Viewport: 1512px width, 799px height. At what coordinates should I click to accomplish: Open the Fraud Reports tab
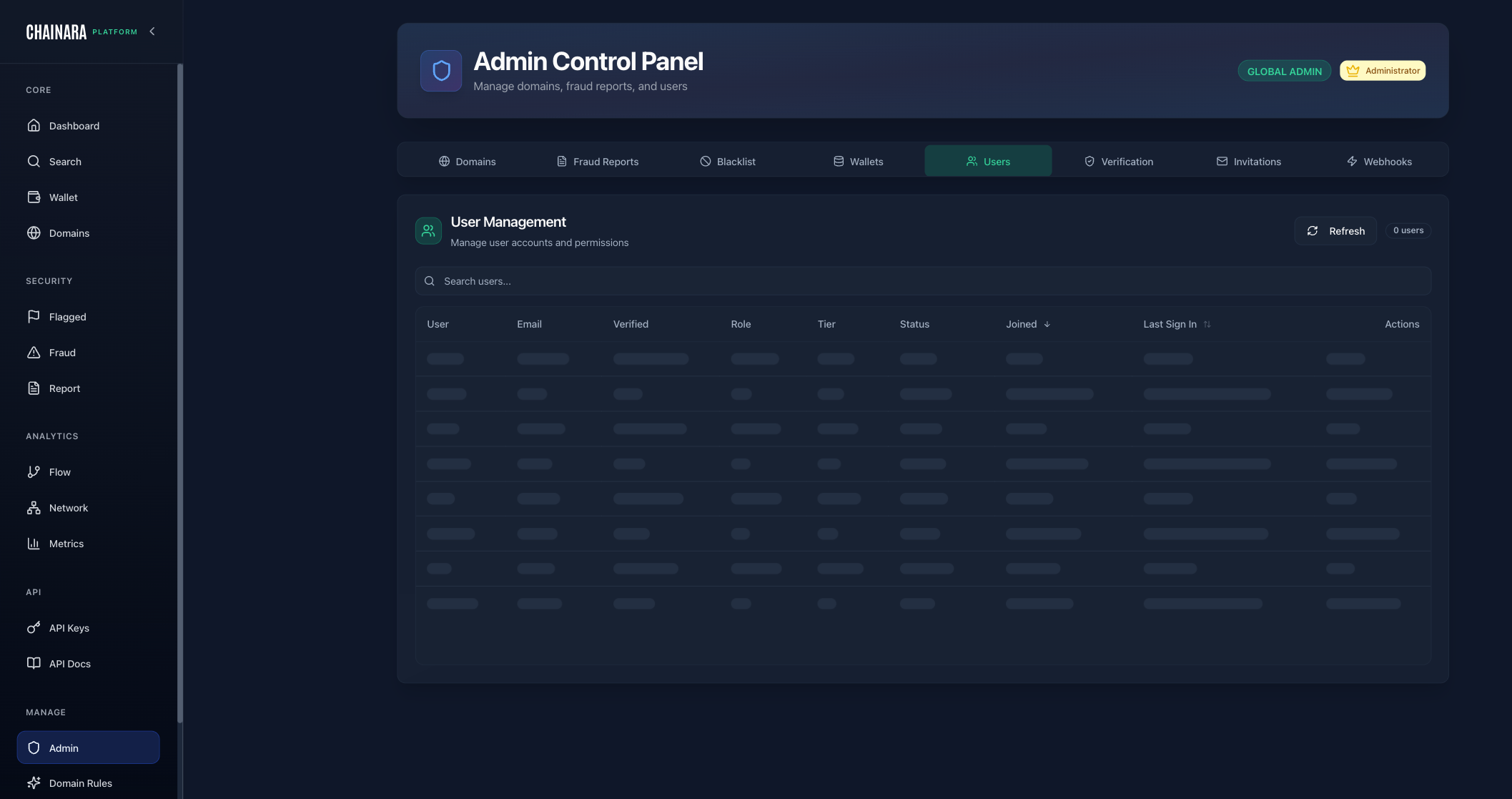coord(598,161)
